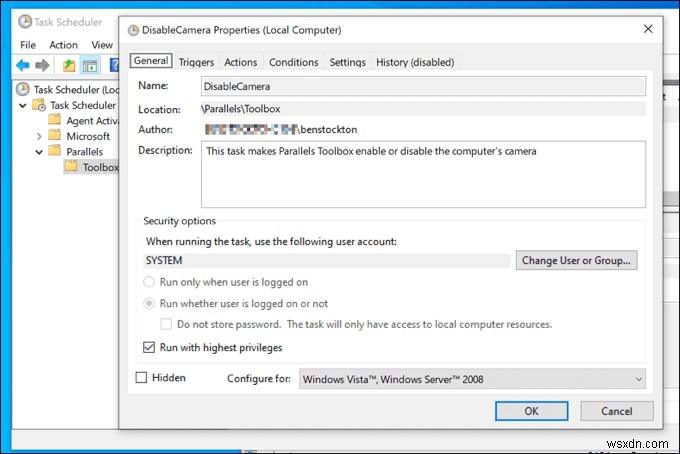
Task: Click the Help icon in Task Scheduler toolbar
Action: pyautogui.click(x=114, y=65)
